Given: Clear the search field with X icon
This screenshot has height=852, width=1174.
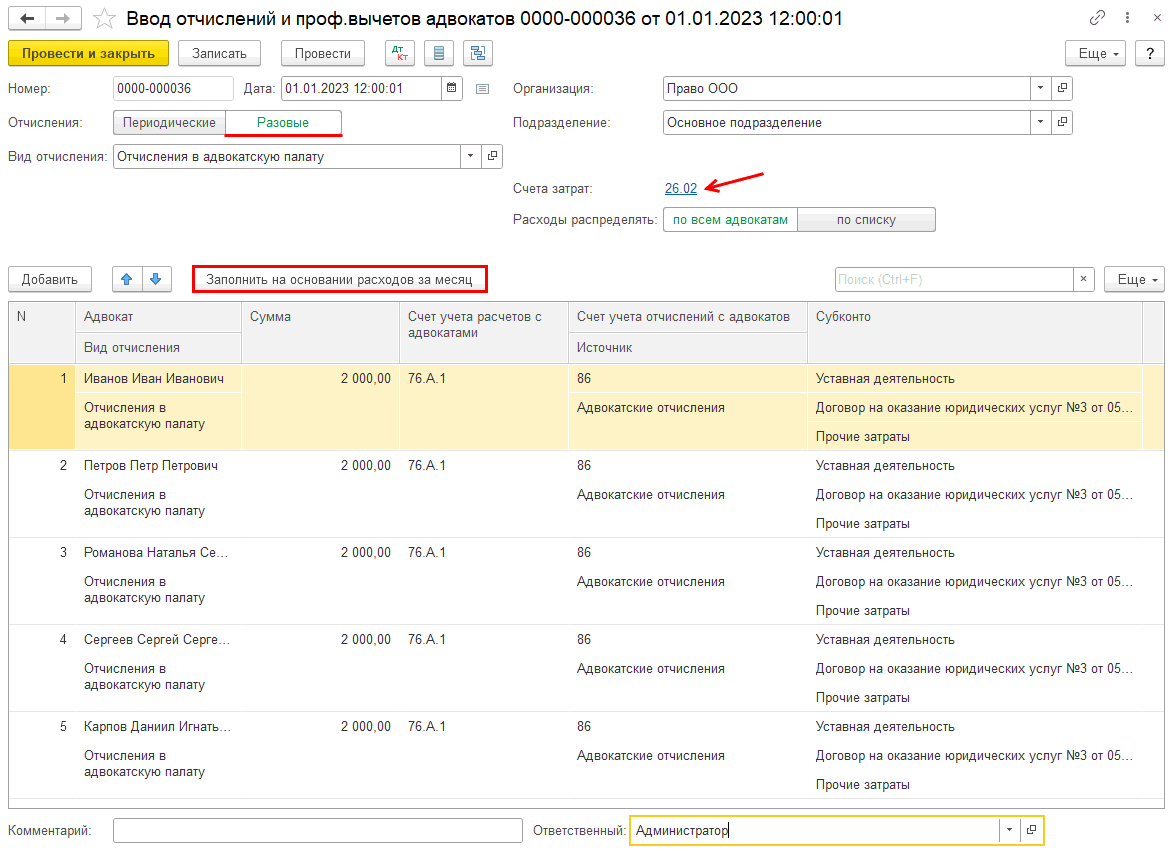Looking at the screenshot, I should (x=1083, y=279).
